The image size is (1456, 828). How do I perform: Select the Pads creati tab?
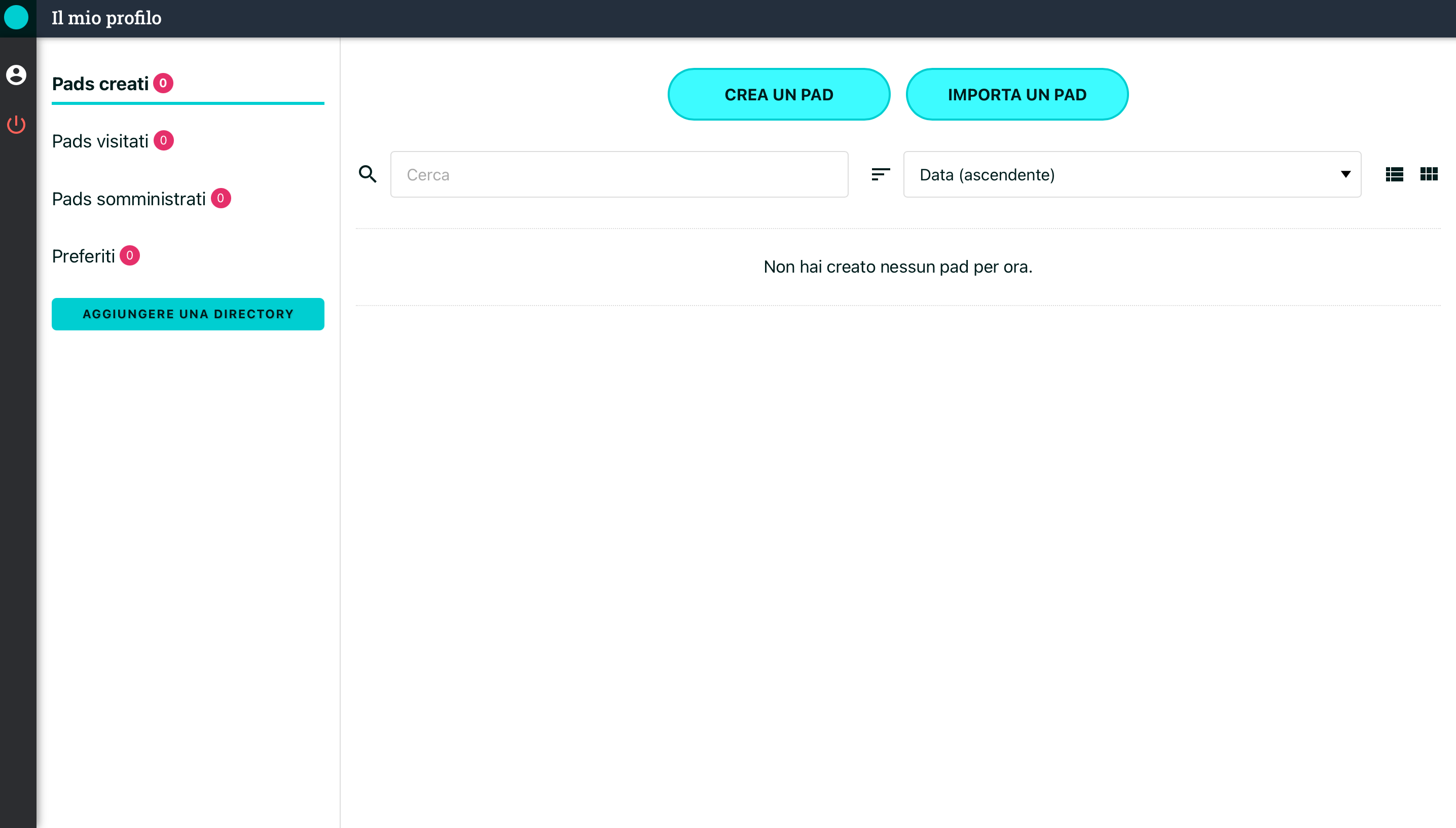[x=188, y=84]
